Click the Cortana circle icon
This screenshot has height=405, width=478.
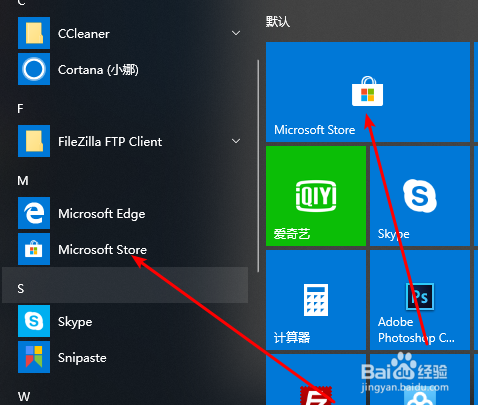[34, 69]
